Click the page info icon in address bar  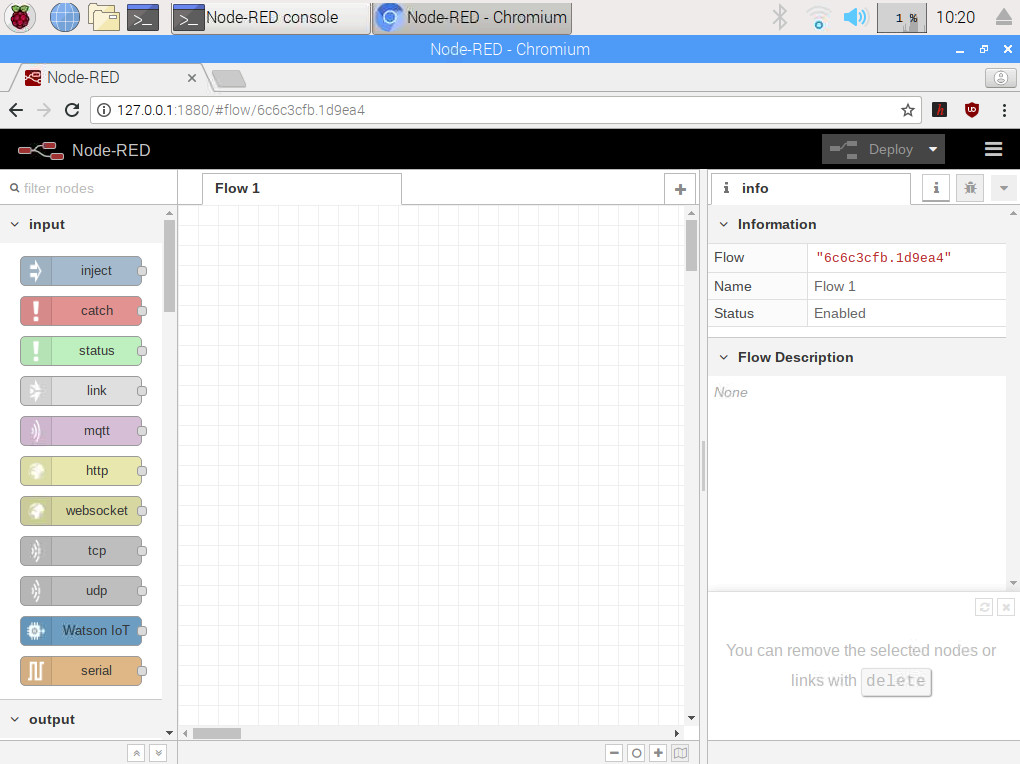pos(103,110)
